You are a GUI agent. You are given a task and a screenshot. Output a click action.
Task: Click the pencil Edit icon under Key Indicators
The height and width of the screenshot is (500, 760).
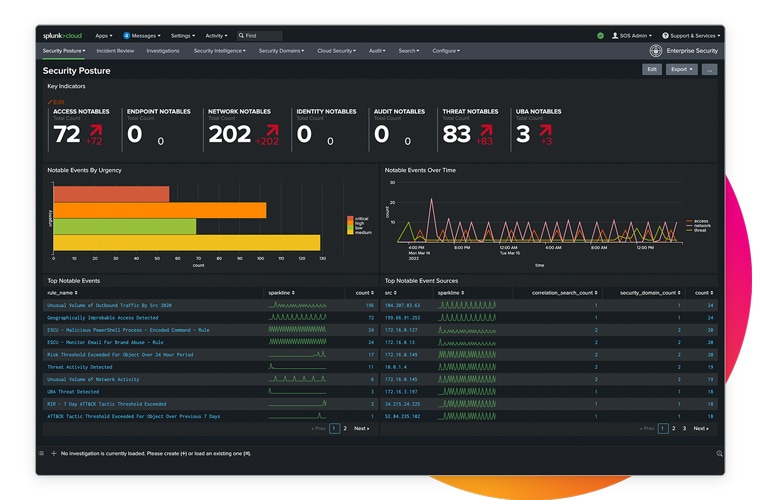click(50, 102)
